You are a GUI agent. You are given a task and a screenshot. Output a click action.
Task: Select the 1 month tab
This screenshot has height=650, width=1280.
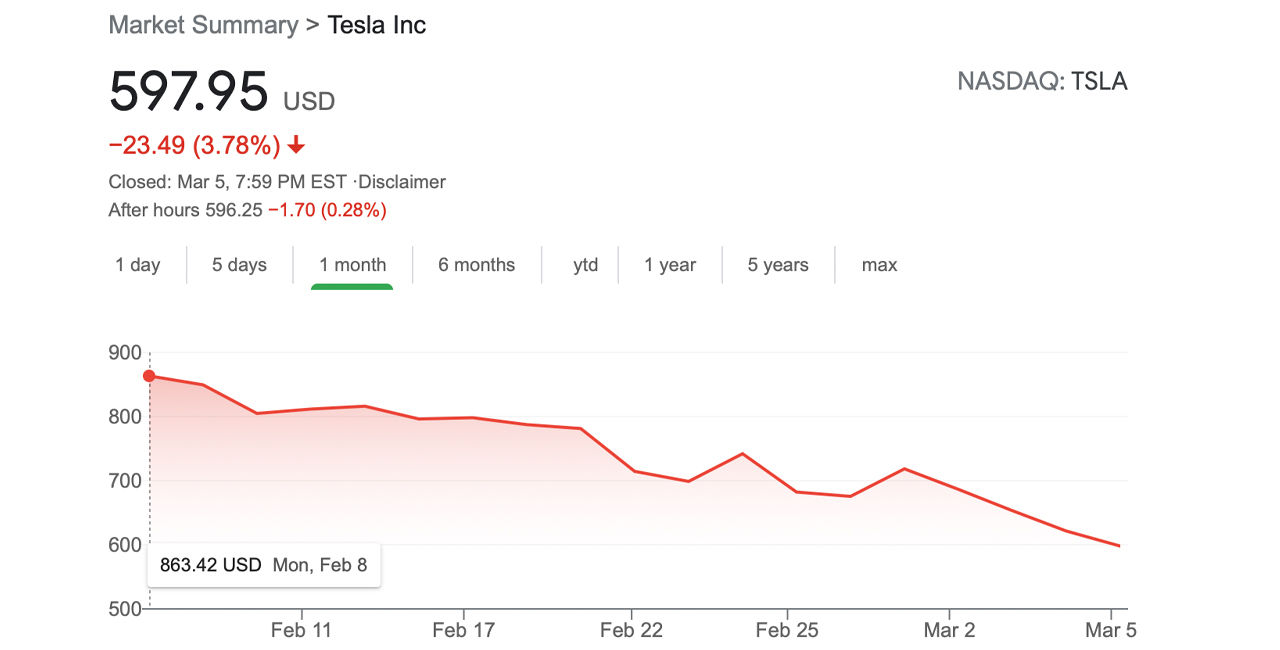pos(352,265)
